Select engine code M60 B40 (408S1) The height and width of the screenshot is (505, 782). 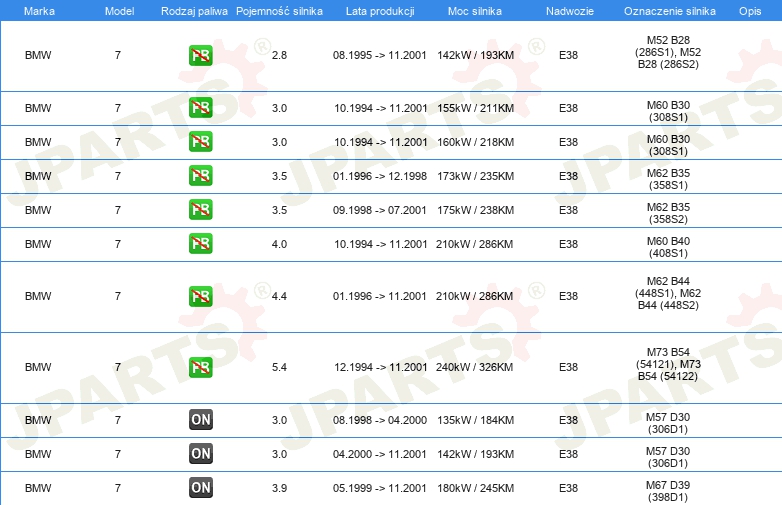668,247
